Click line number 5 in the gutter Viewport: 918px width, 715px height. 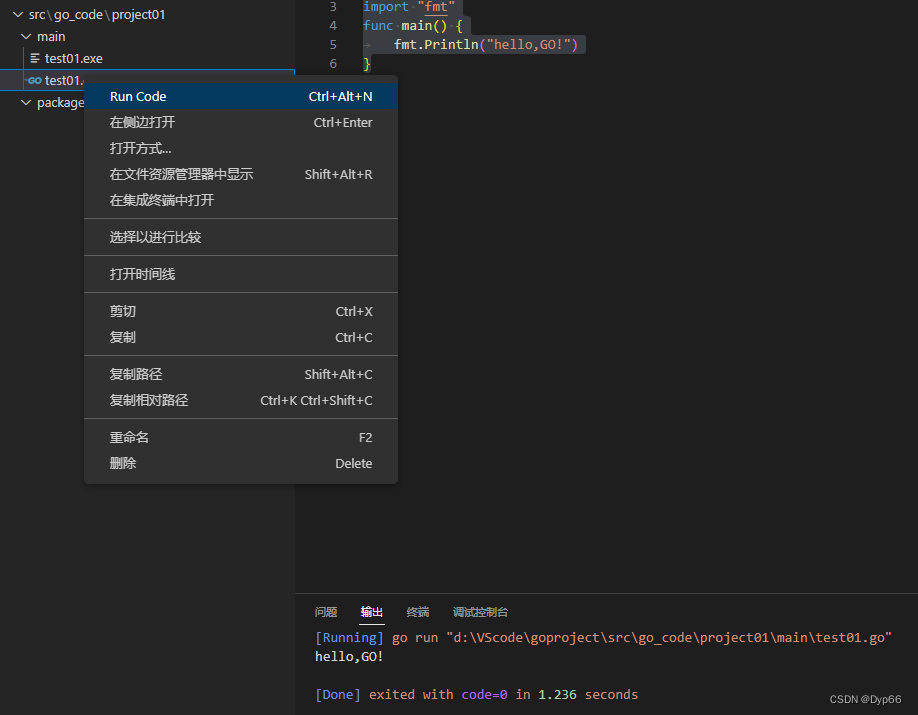tap(333, 45)
